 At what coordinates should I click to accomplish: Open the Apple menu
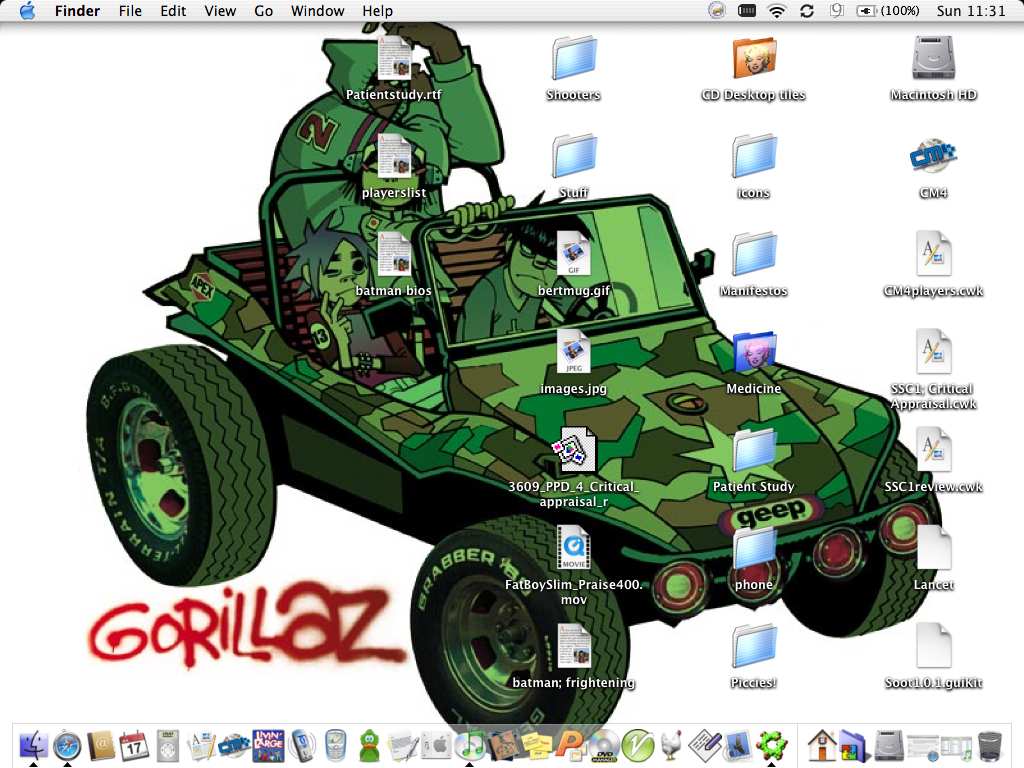coord(27,10)
